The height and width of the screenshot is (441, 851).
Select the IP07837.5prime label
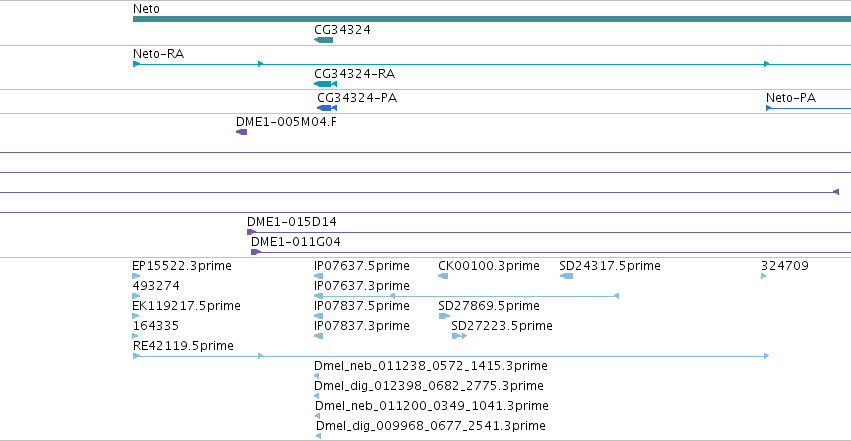pyautogui.click(x=361, y=306)
